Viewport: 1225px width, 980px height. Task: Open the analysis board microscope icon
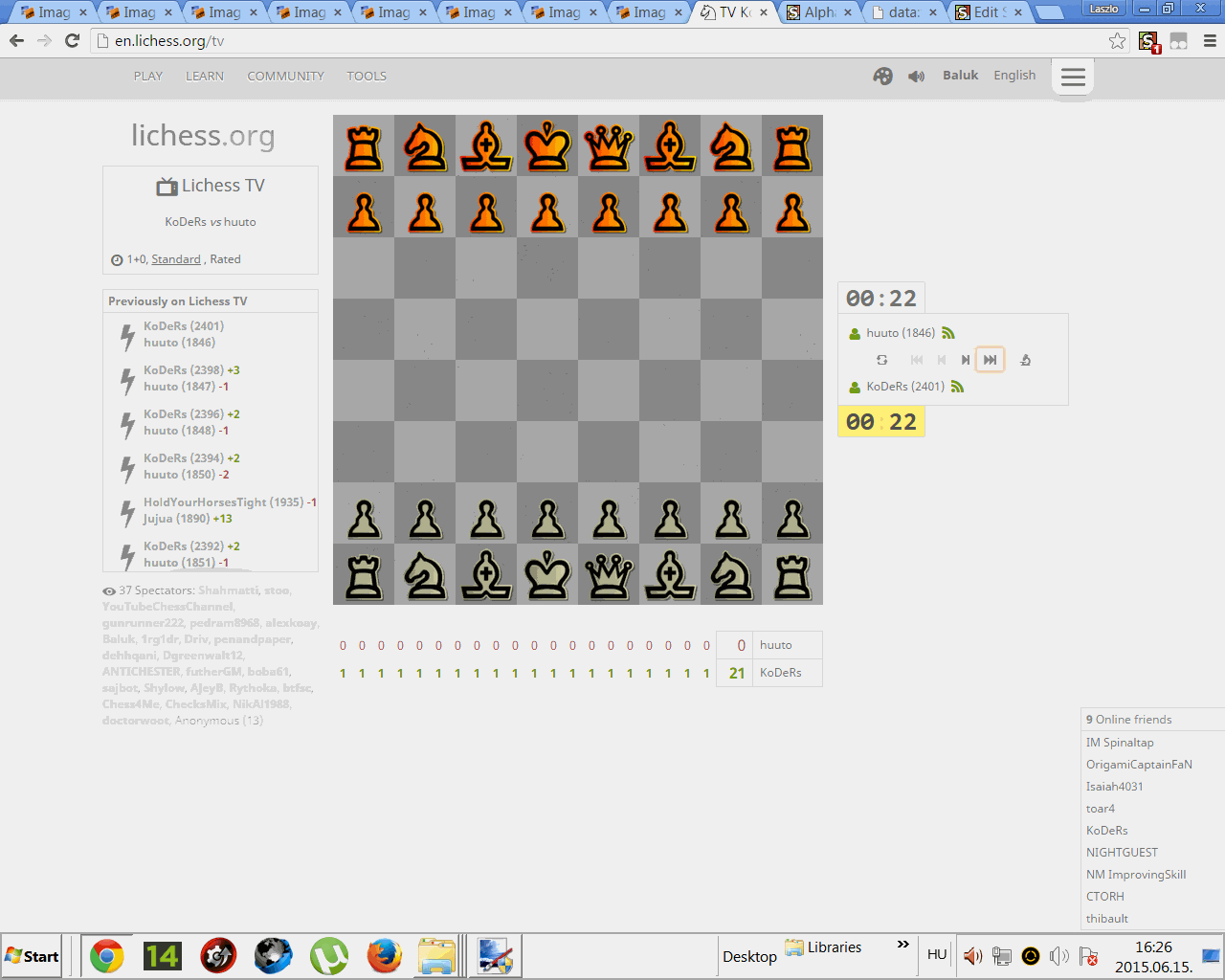click(x=1025, y=360)
